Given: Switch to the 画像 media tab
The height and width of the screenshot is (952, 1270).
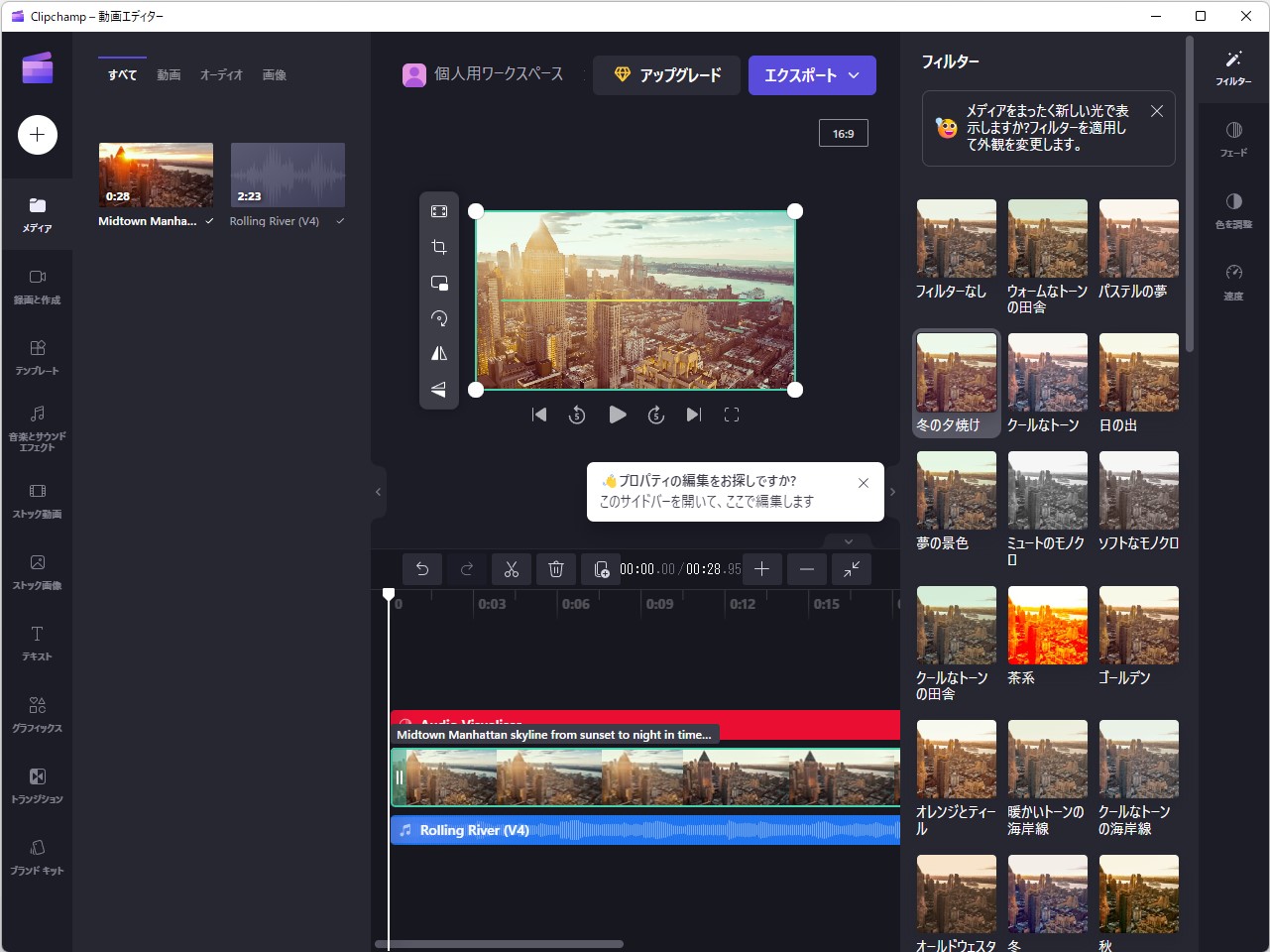Looking at the screenshot, I should 274,73.
